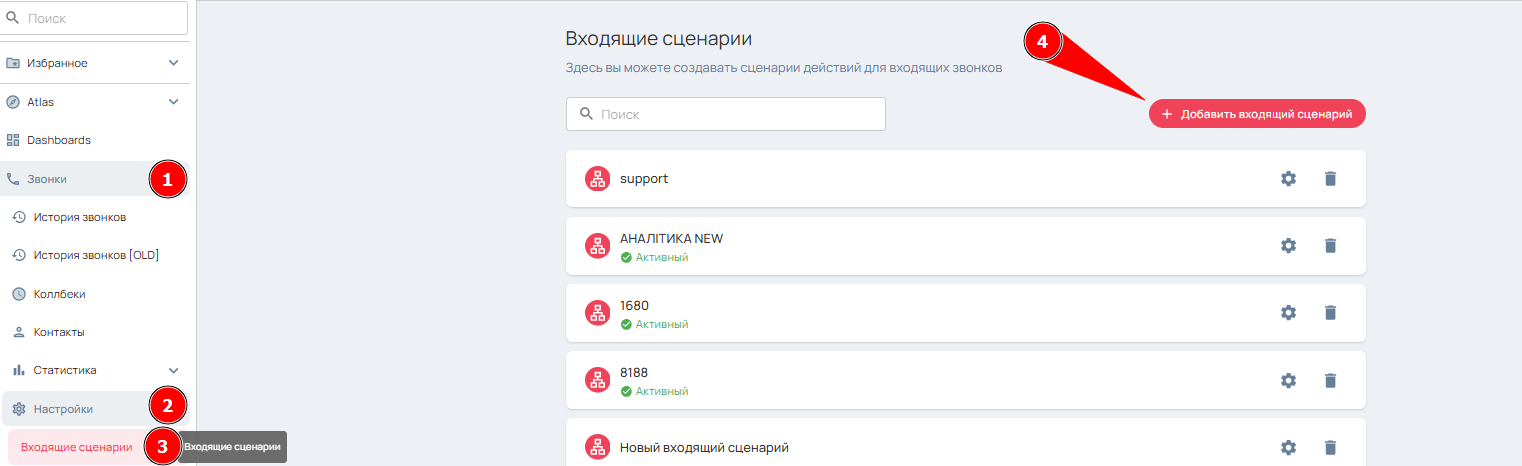Delete the support scenario via trash icon

click(1329, 179)
